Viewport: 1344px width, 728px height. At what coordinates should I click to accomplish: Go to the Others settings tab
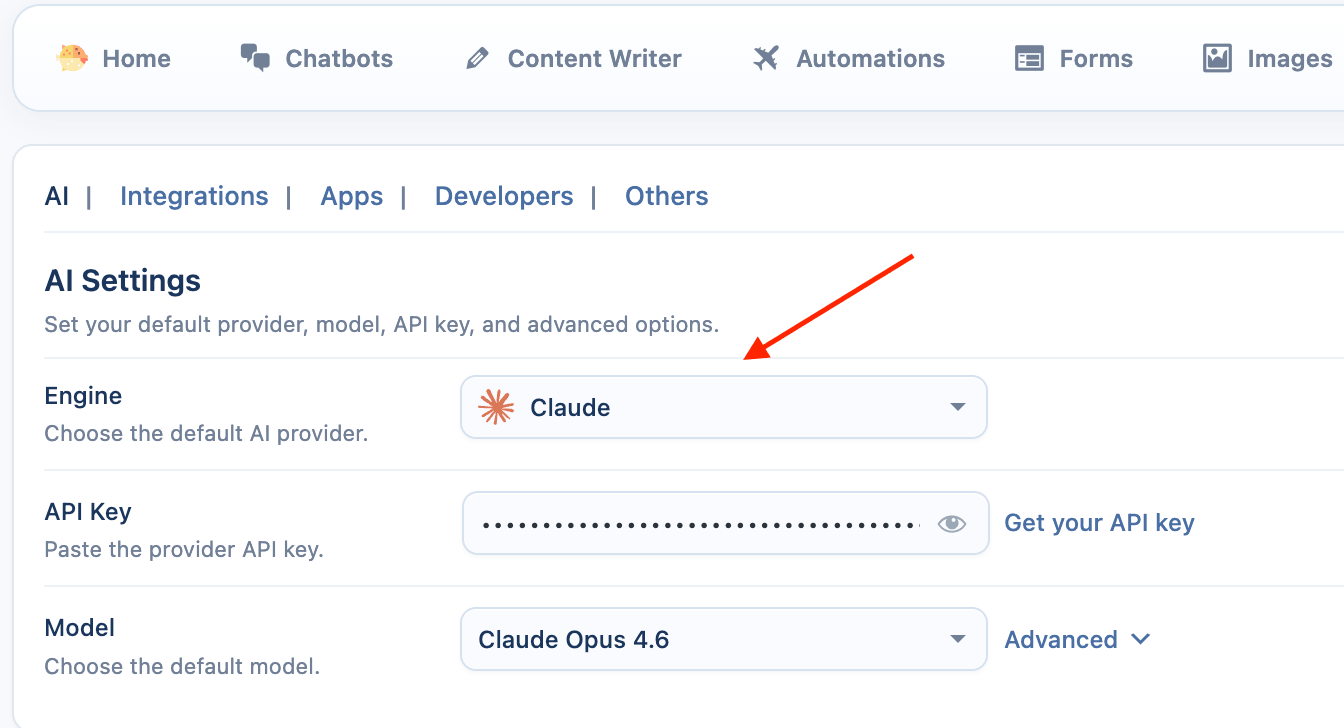(x=666, y=196)
